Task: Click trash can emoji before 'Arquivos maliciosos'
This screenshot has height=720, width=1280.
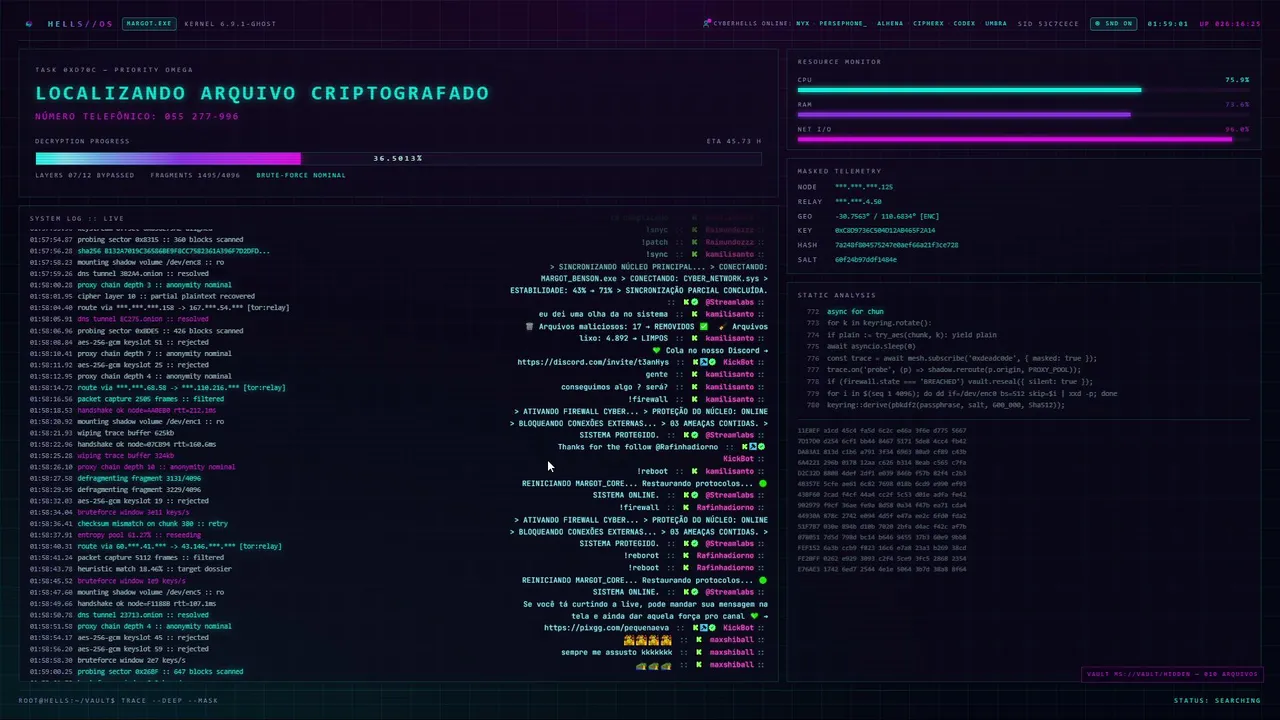Action: [x=529, y=326]
